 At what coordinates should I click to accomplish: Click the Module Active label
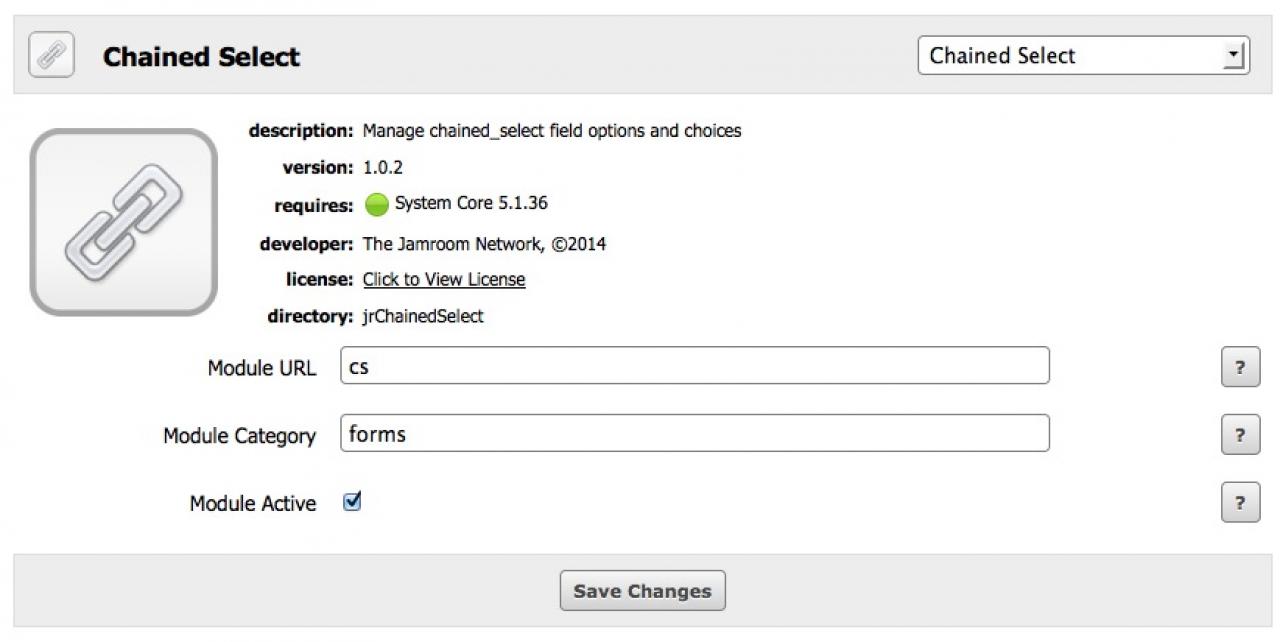pyautogui.click(x=253, y=504)
